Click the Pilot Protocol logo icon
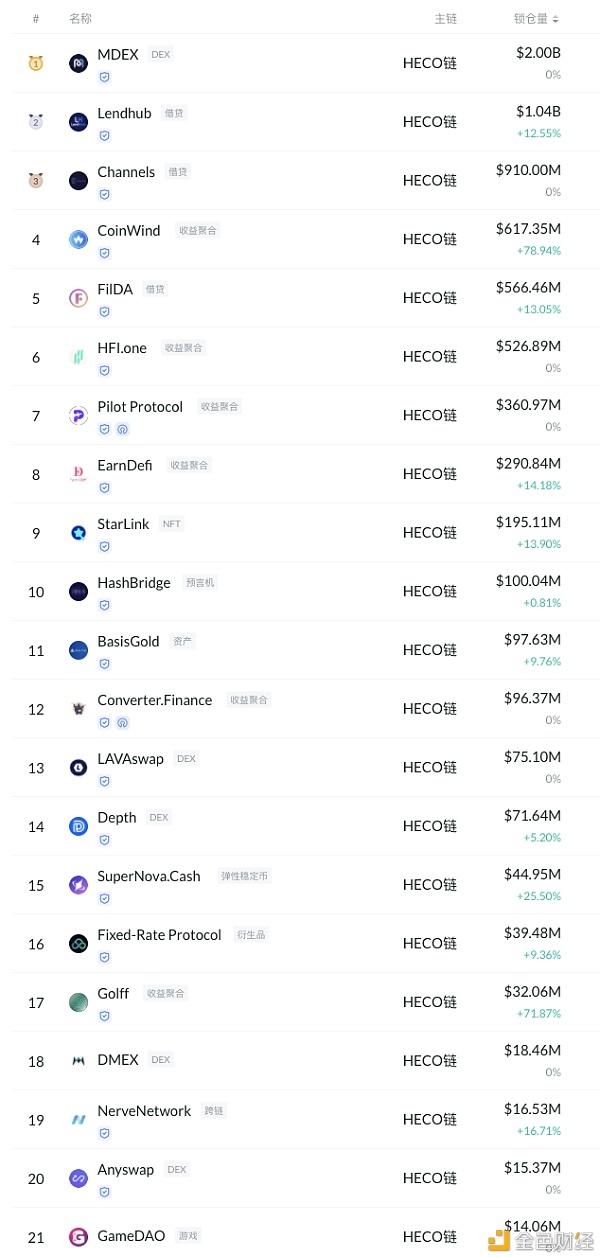 pyautogui.click(x=78, y=416)
